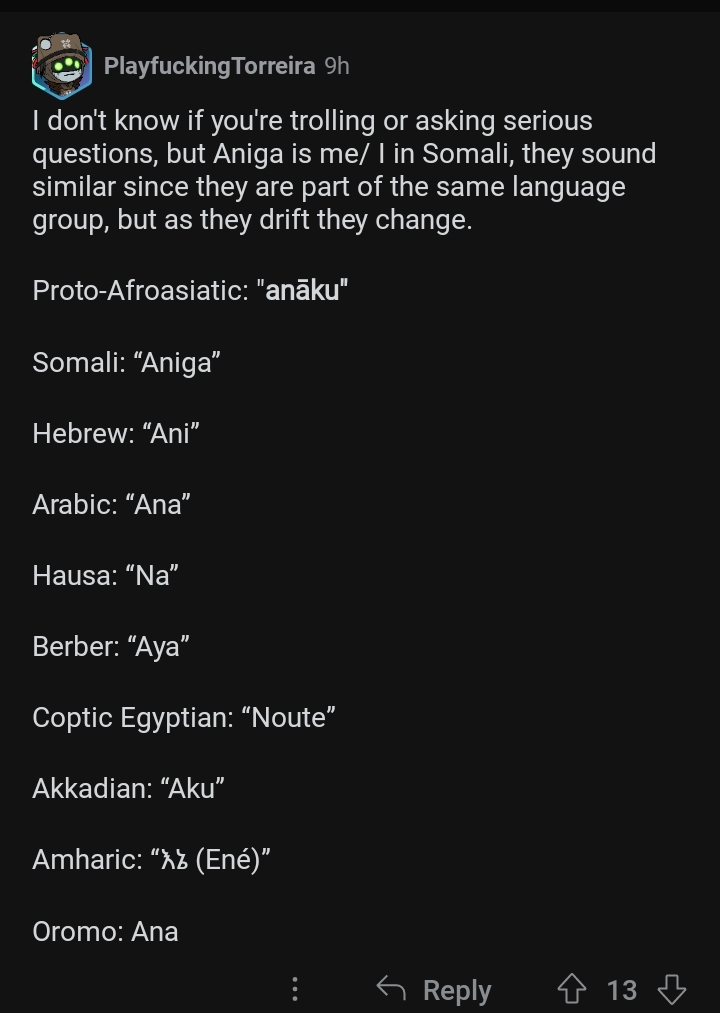720x1013 pixels.
Task: Select the bold anāku text
Action: click(x=302, y=290)
